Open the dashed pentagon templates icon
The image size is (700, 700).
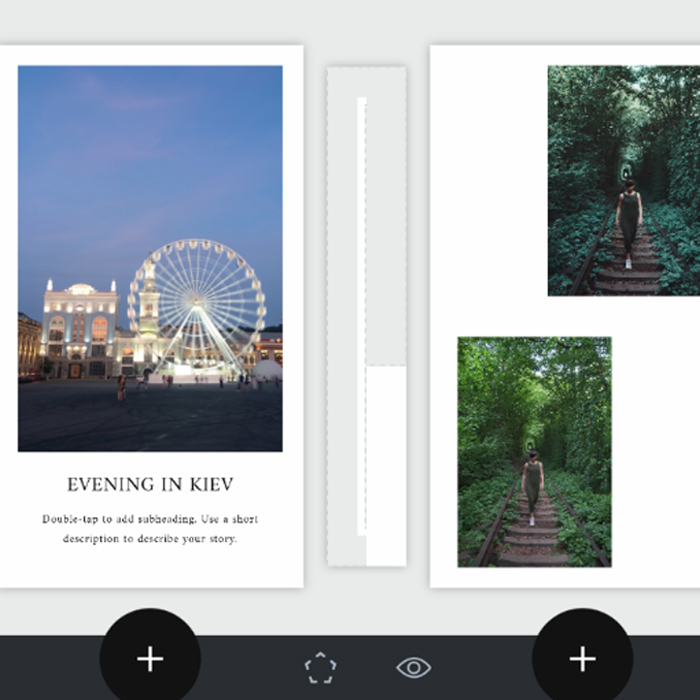click(321, 667)
